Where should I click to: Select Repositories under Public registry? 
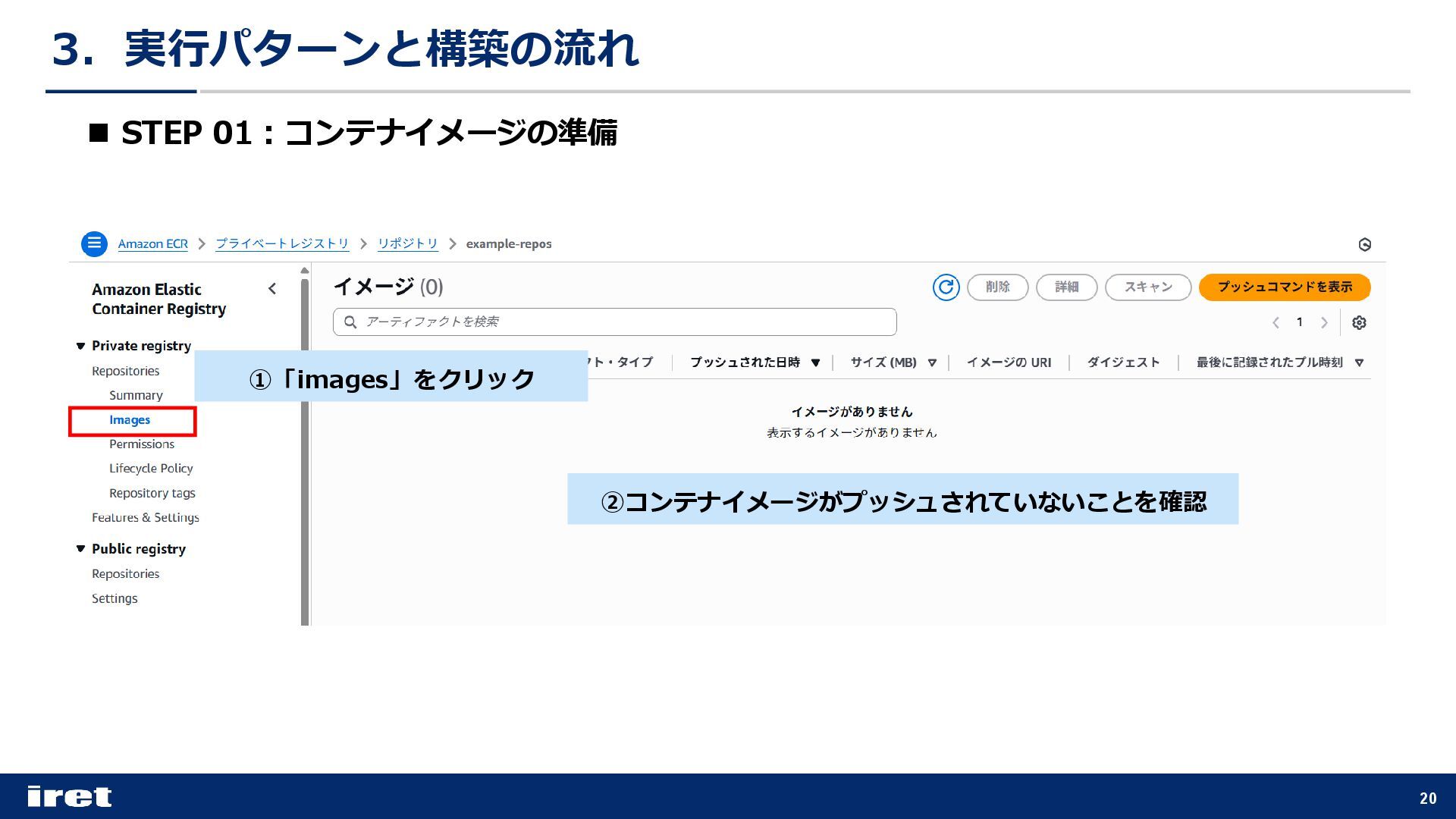[x=126, y=574]
